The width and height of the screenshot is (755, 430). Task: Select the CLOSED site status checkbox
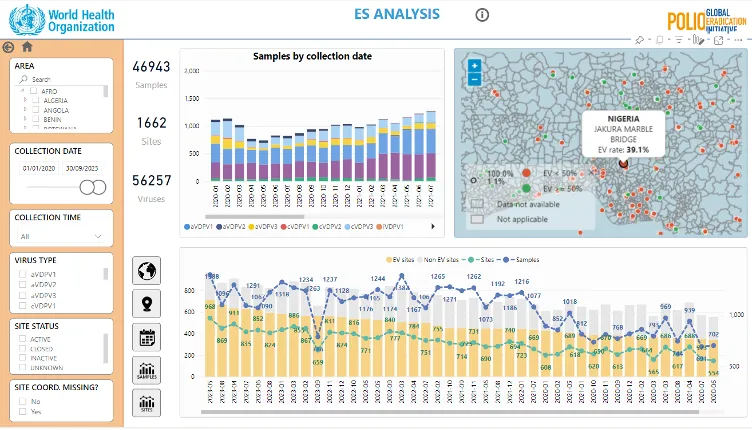pyautogui.click(x=22, y=349)
